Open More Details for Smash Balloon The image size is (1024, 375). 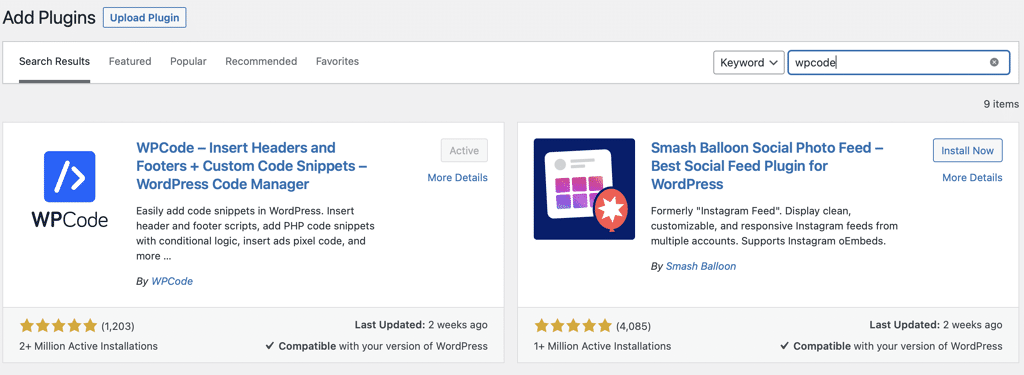point(972,178)
